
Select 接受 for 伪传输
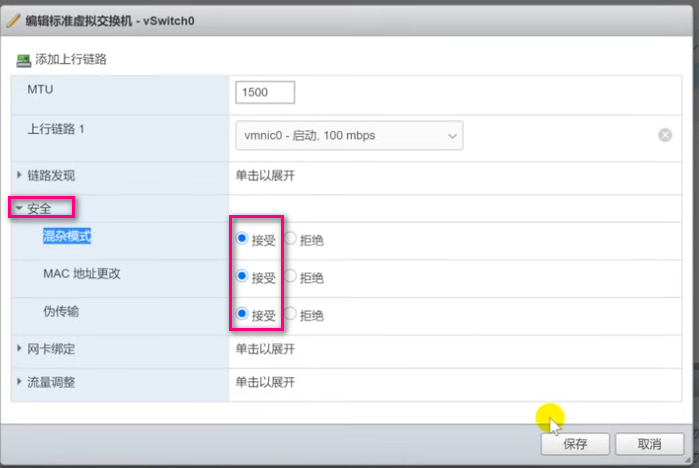(x=242, y=314)
